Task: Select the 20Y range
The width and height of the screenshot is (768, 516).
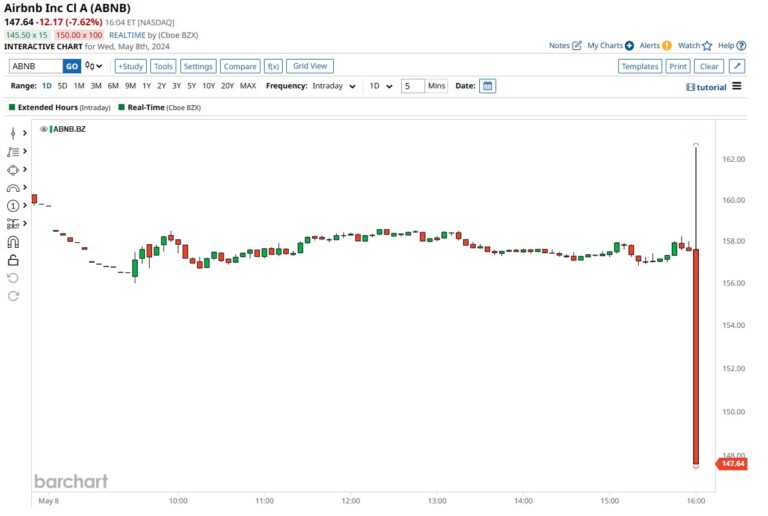Action: 227,86
